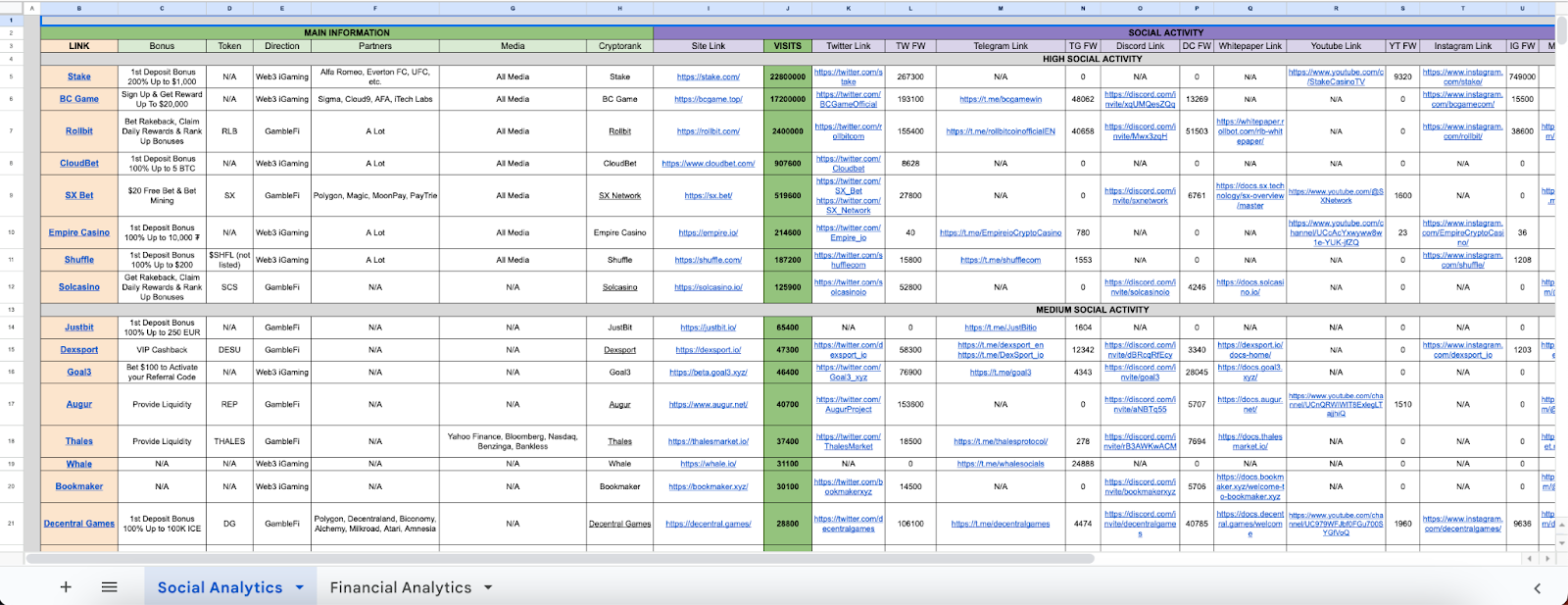Open the https://stake.com/ site link
The image size is (1568, 605).
(709, 76)
